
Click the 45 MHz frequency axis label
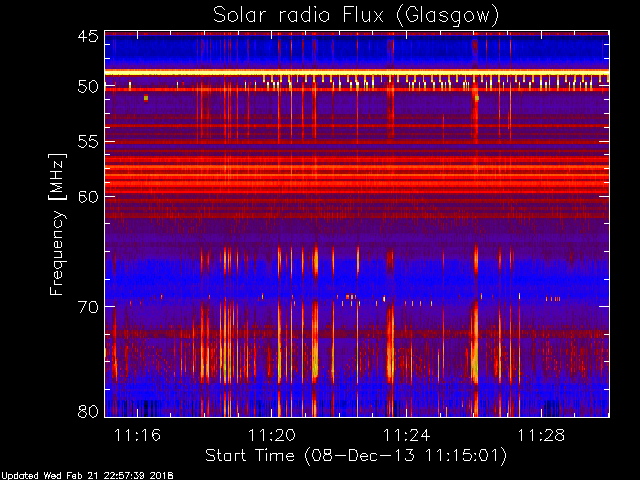click(88, 36)
